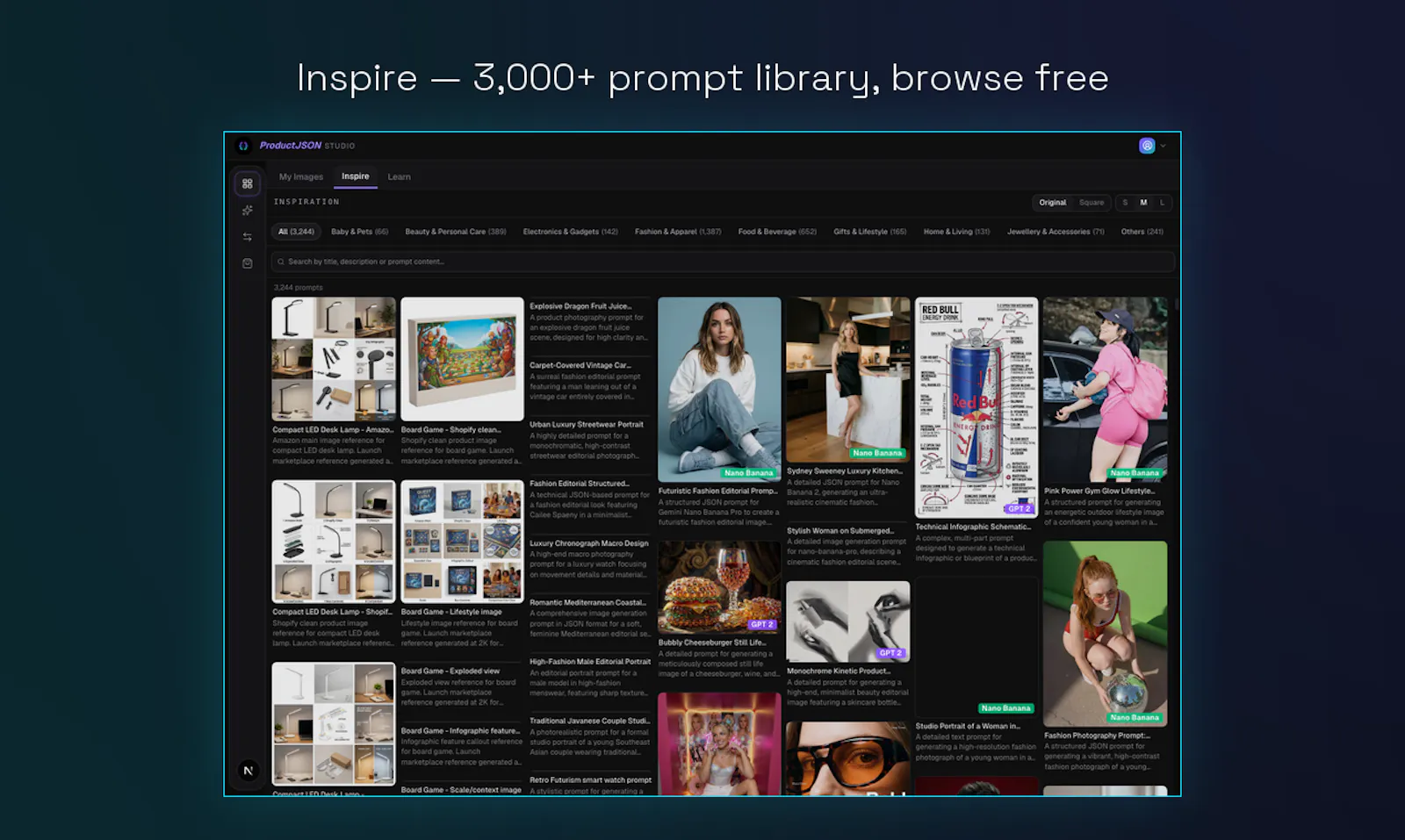Open the Red Bull Technical Infographic thumbnail
Screen dimensions: 1405x840
(x=976, y=407)
